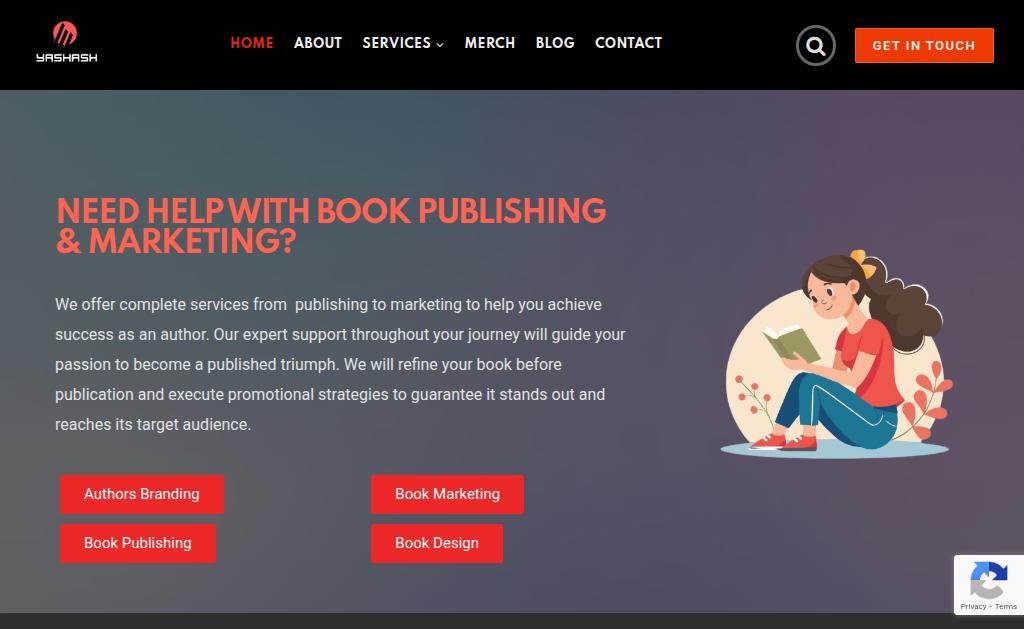Image resolution: width=1024 pixels, height=629 pixels.
Task: Open reCAPTCHA Privacy link
Action: (973, 607)
